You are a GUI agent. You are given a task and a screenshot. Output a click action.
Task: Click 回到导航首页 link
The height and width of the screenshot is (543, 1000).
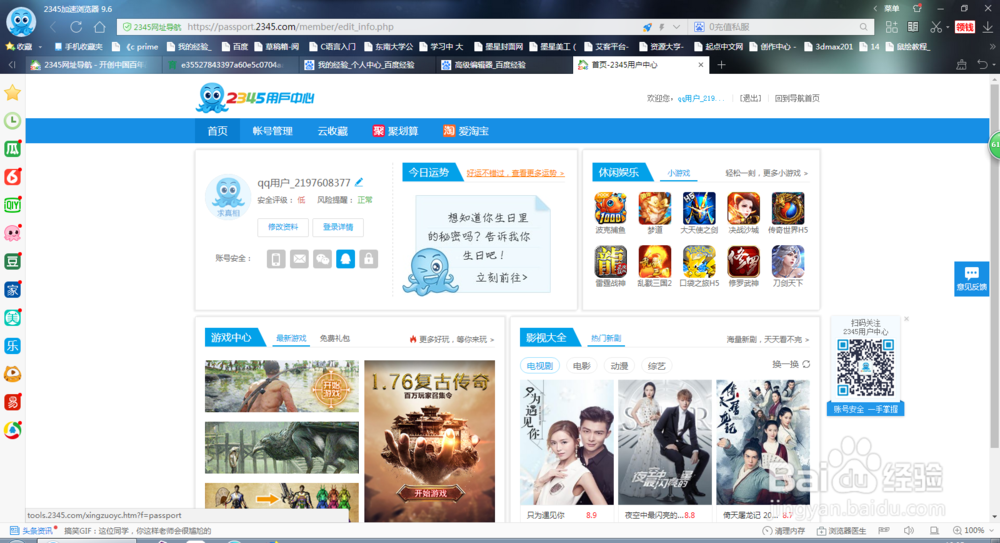pyautogui.click(x=797, y=98)
